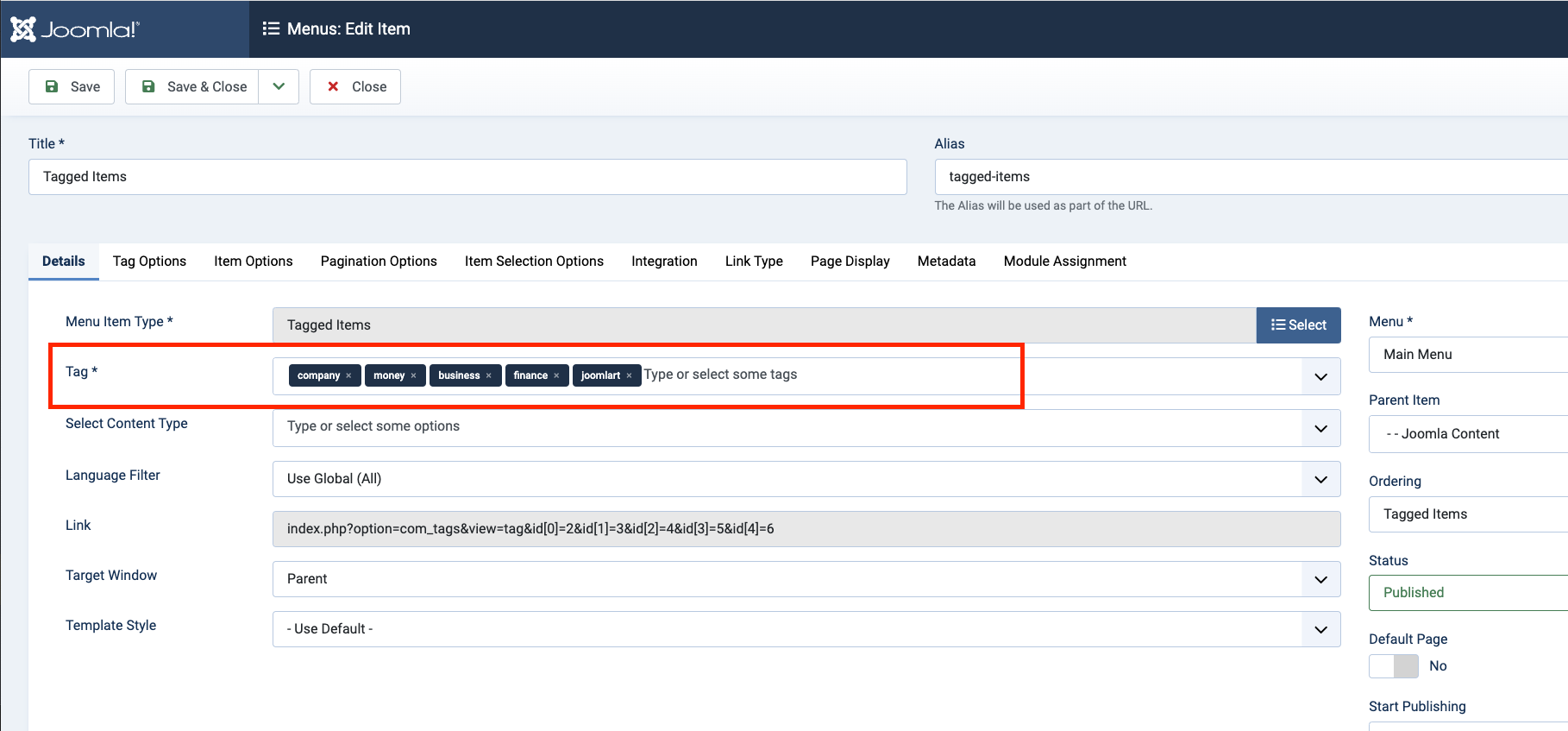Click Select button for Menu Item Type
Screen dimensions: 1568x731
1298,325
